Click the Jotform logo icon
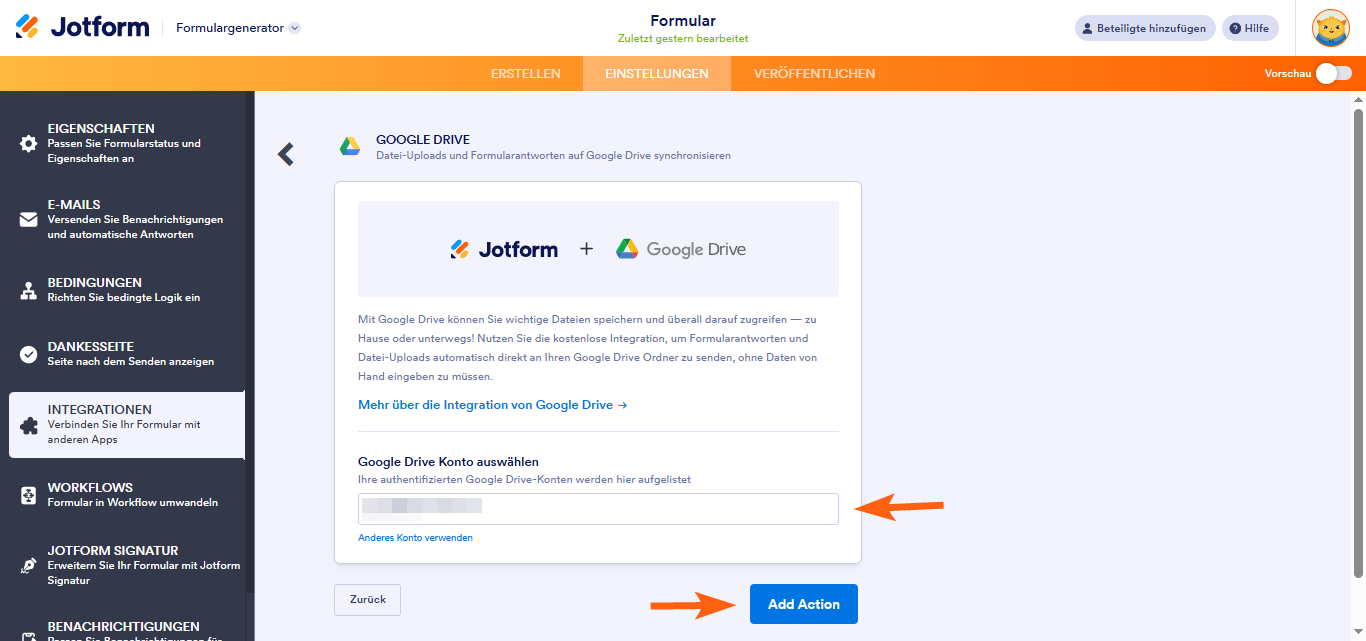This screenshot has width=1366, height=641. [x=27, y=27]
